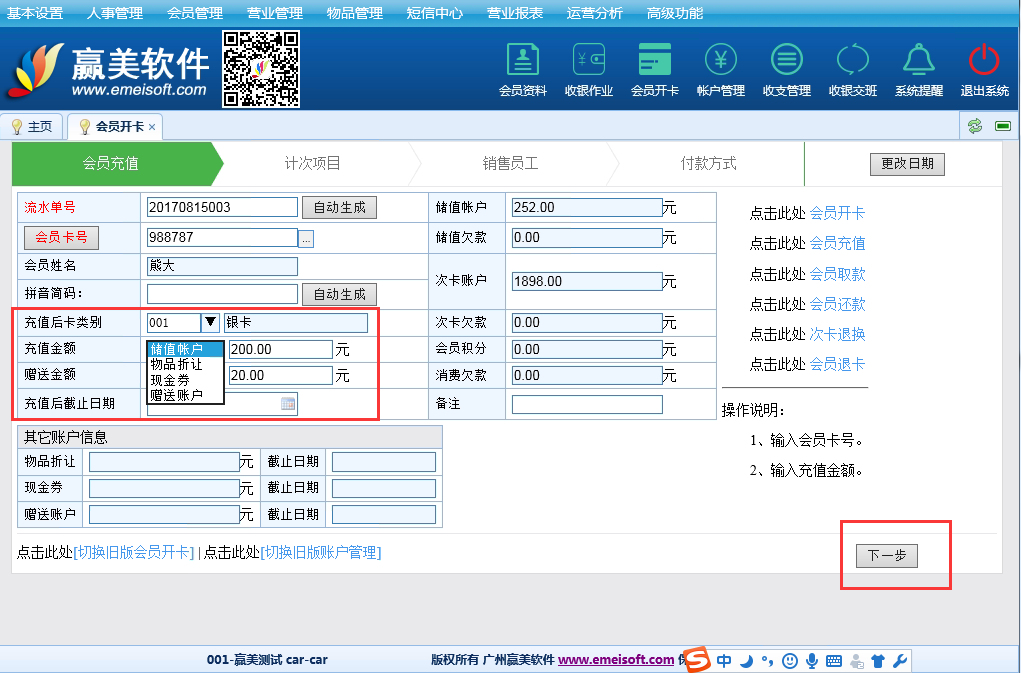Open the 会员开卡 card icon
The height and width of the screenshot is (673, 1021).
tap(654, 62)
